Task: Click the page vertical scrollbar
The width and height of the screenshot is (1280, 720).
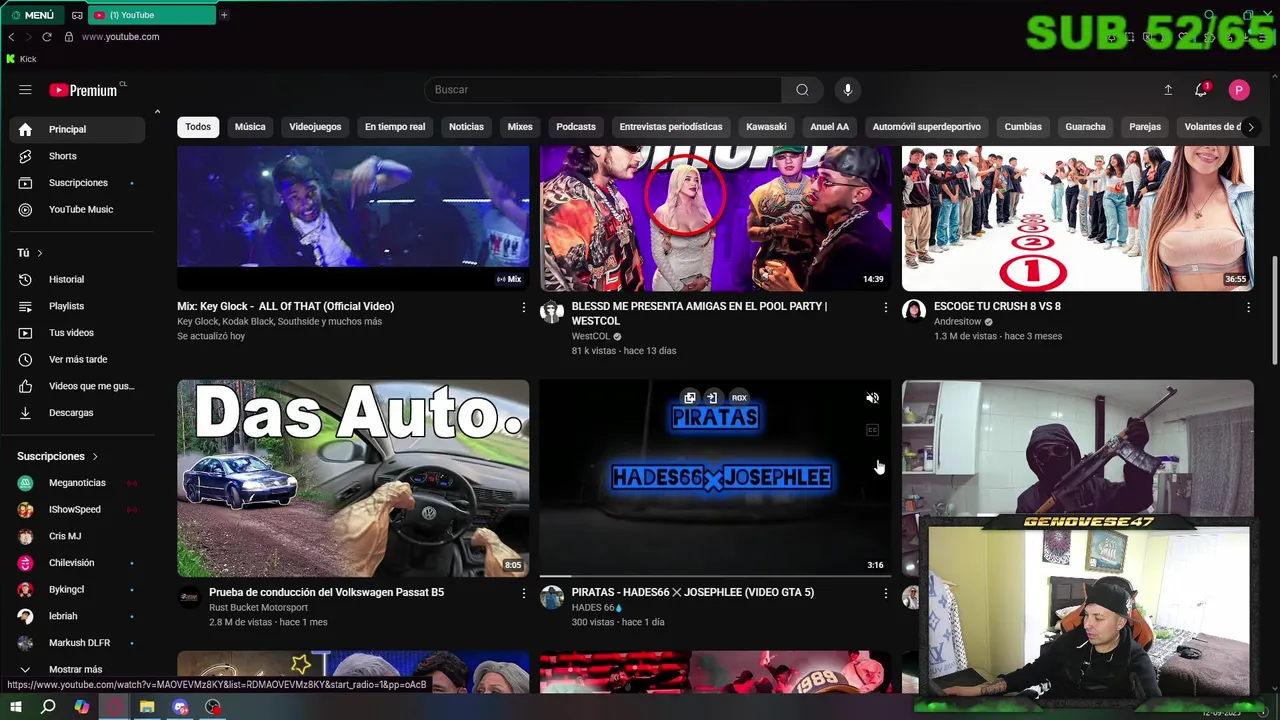Action: (1274, 310)
